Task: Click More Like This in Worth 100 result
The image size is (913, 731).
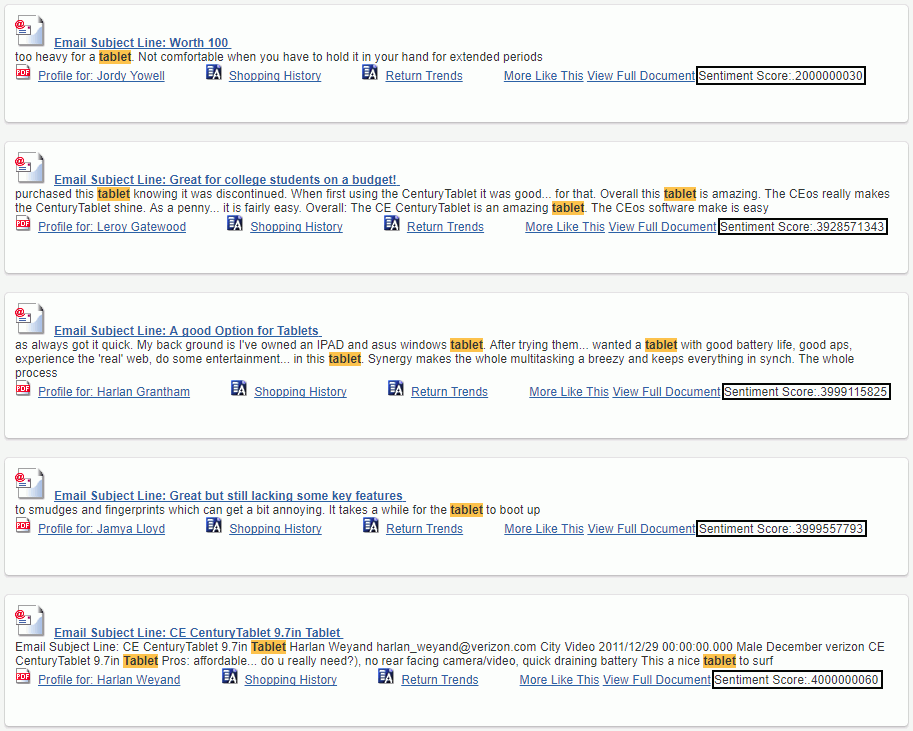Action: pos(543,76)
